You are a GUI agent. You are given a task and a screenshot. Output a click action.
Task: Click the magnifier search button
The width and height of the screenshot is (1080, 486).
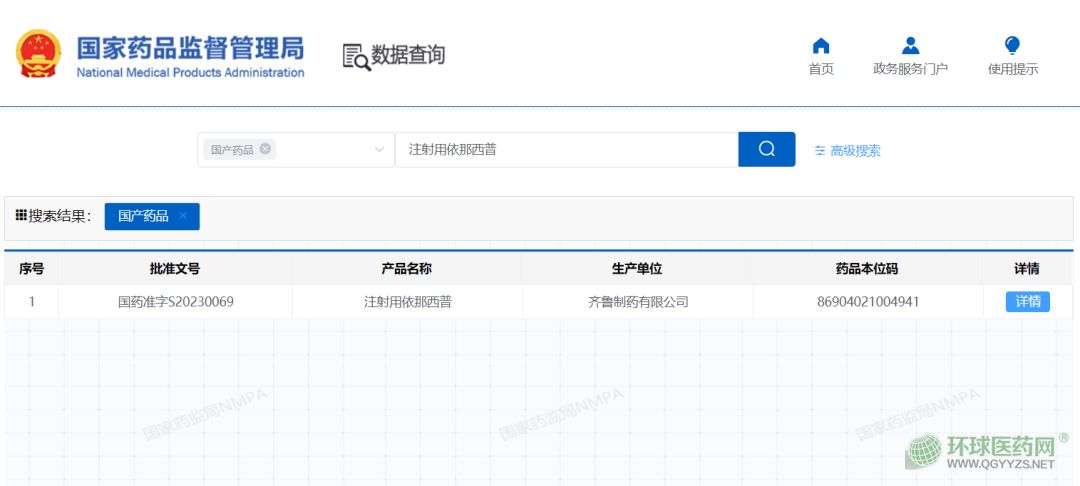[x=767, y=149]
